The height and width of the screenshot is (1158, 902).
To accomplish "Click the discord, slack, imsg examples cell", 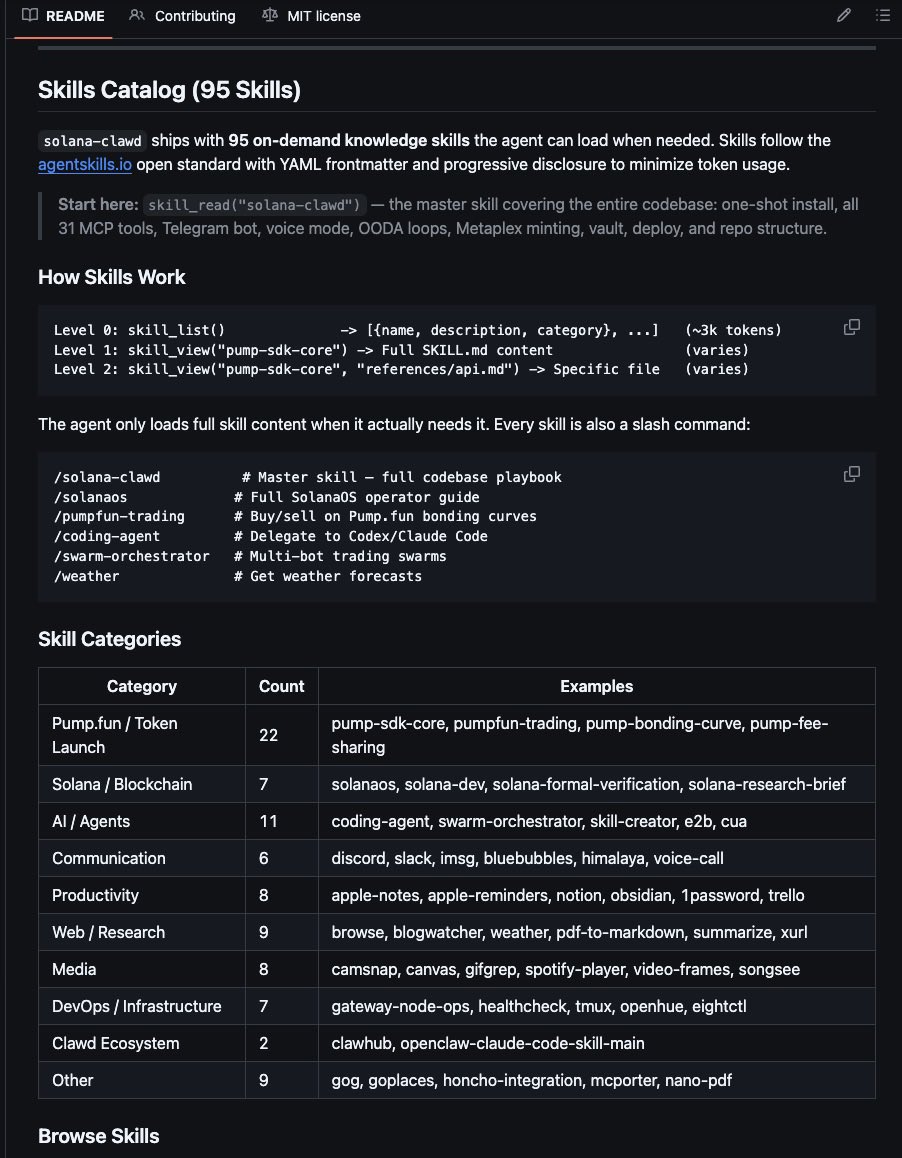I will point(597,858).
